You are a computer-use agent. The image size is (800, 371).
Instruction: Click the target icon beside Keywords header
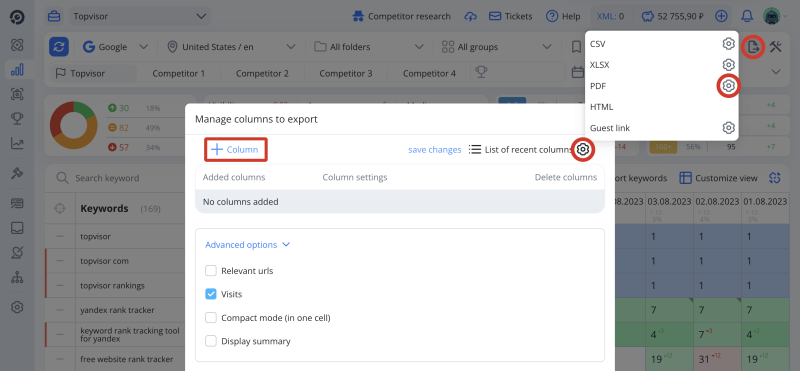point(60,208)
